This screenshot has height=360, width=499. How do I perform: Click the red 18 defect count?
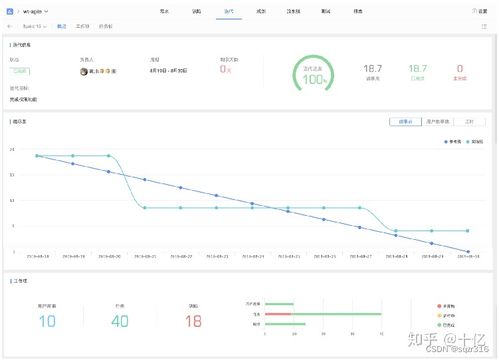click(x=193, y=321)
